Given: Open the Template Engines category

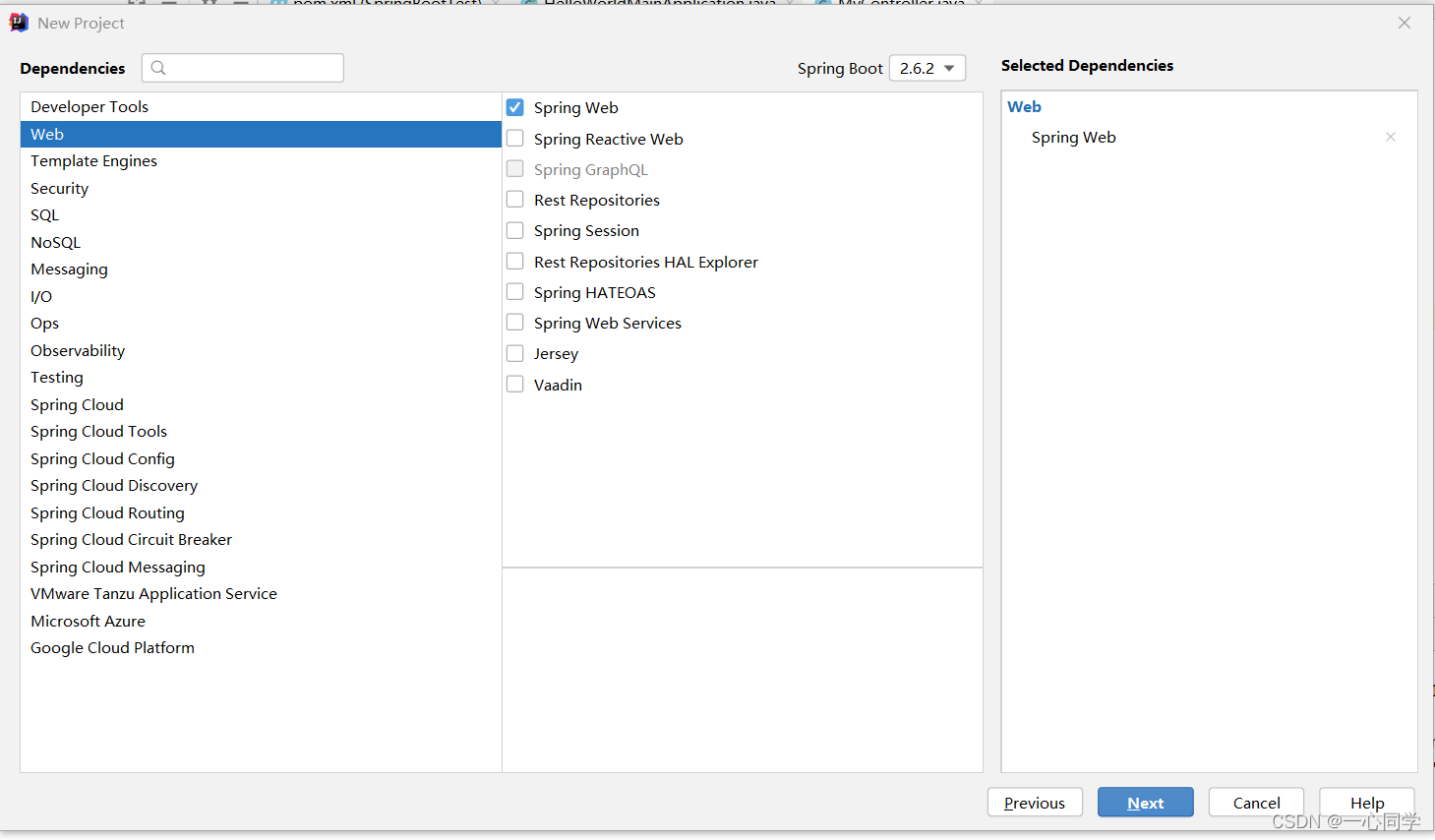Looking at the screenshot, I should click(261, 160).
